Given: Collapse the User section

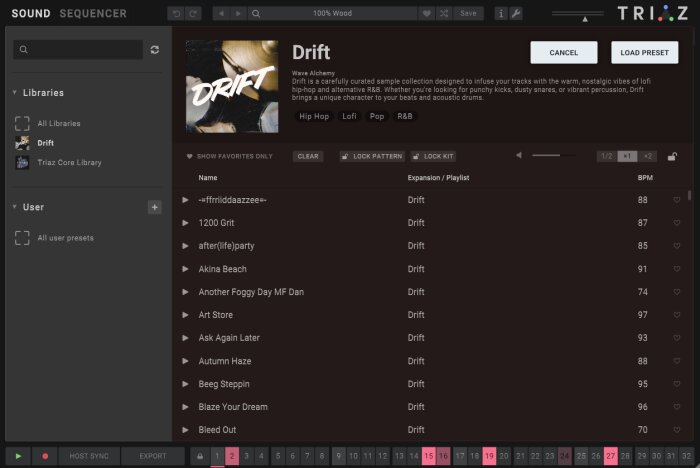Looking at the screenshot, I should tap(15, 207).
